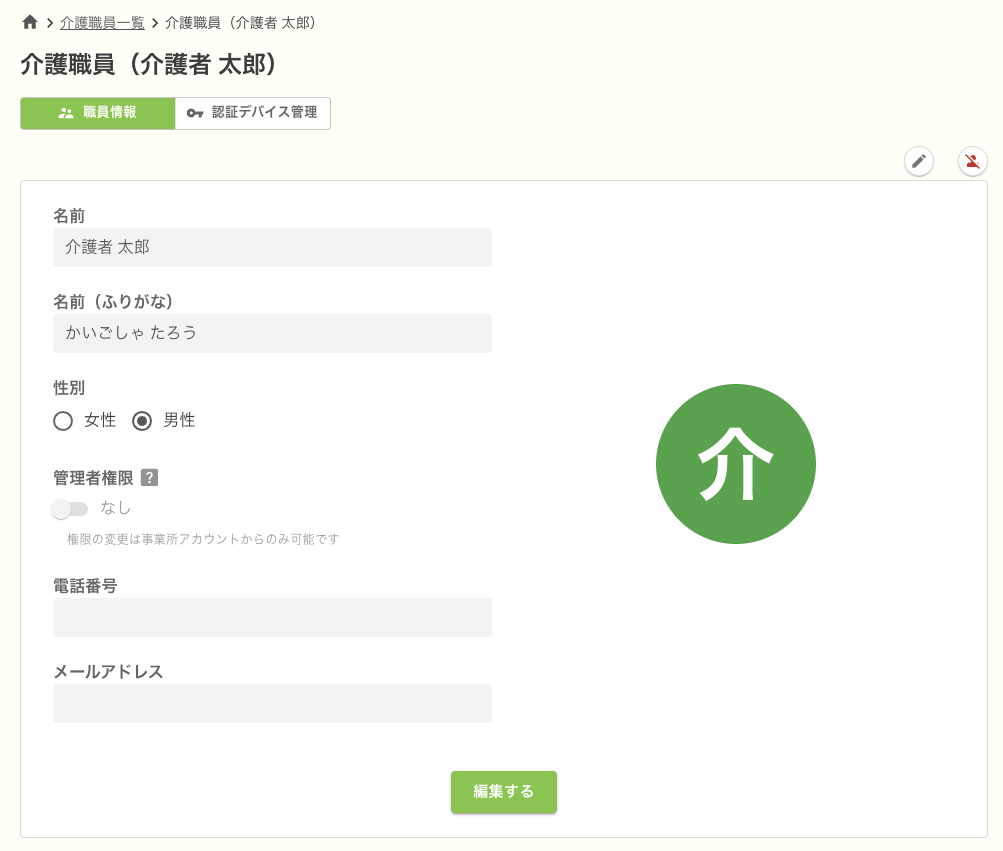
Task: Click the green 介 avatar circle
Action: tap(736, 463)
